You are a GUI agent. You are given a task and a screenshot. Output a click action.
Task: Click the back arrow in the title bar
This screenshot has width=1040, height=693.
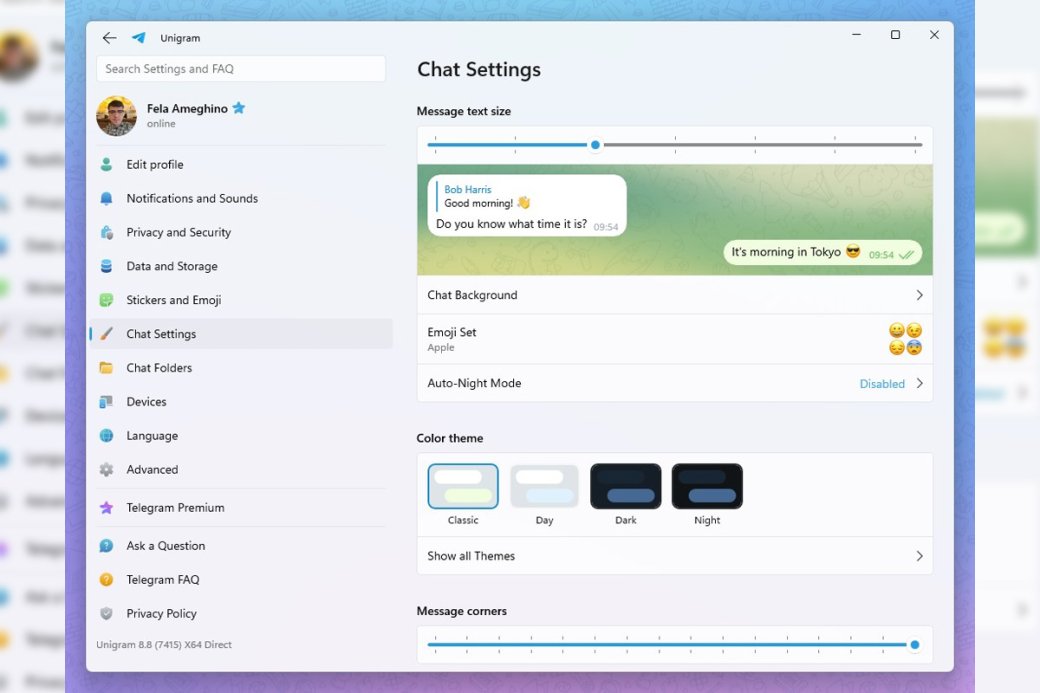[109, 38]
